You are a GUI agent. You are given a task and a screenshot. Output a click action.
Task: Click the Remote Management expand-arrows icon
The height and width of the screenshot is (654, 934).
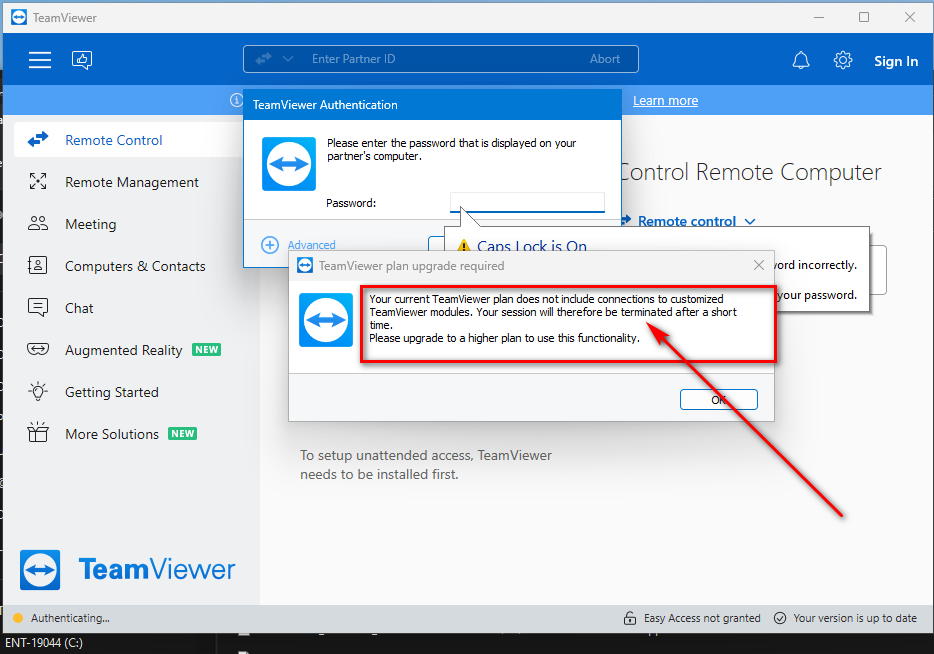click(x=38, y=181)
